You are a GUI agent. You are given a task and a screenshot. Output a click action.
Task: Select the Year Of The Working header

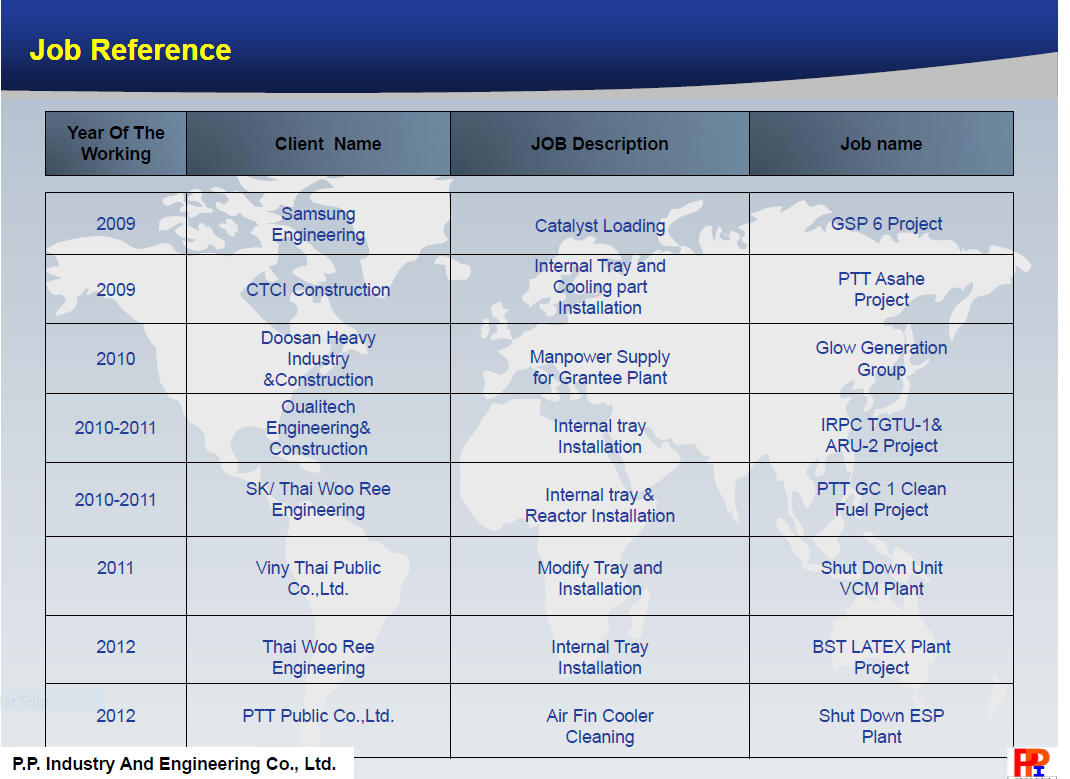click(x=116, y=144)
